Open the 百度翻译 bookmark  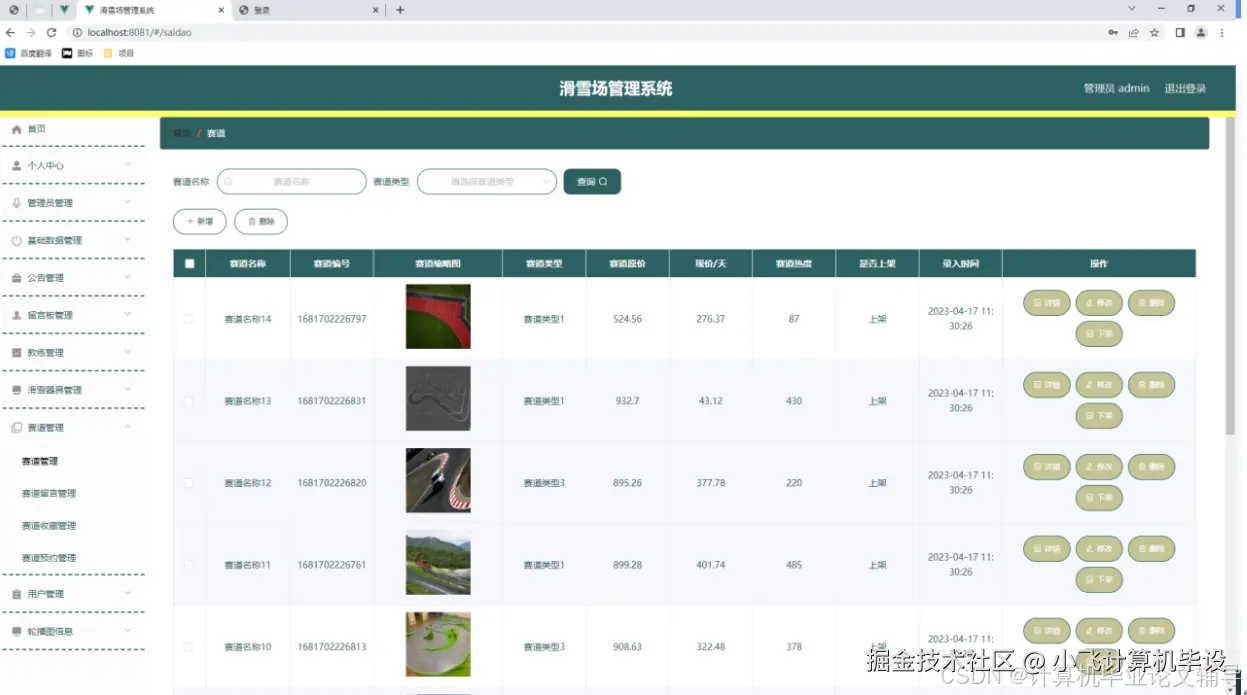[28, 53]
